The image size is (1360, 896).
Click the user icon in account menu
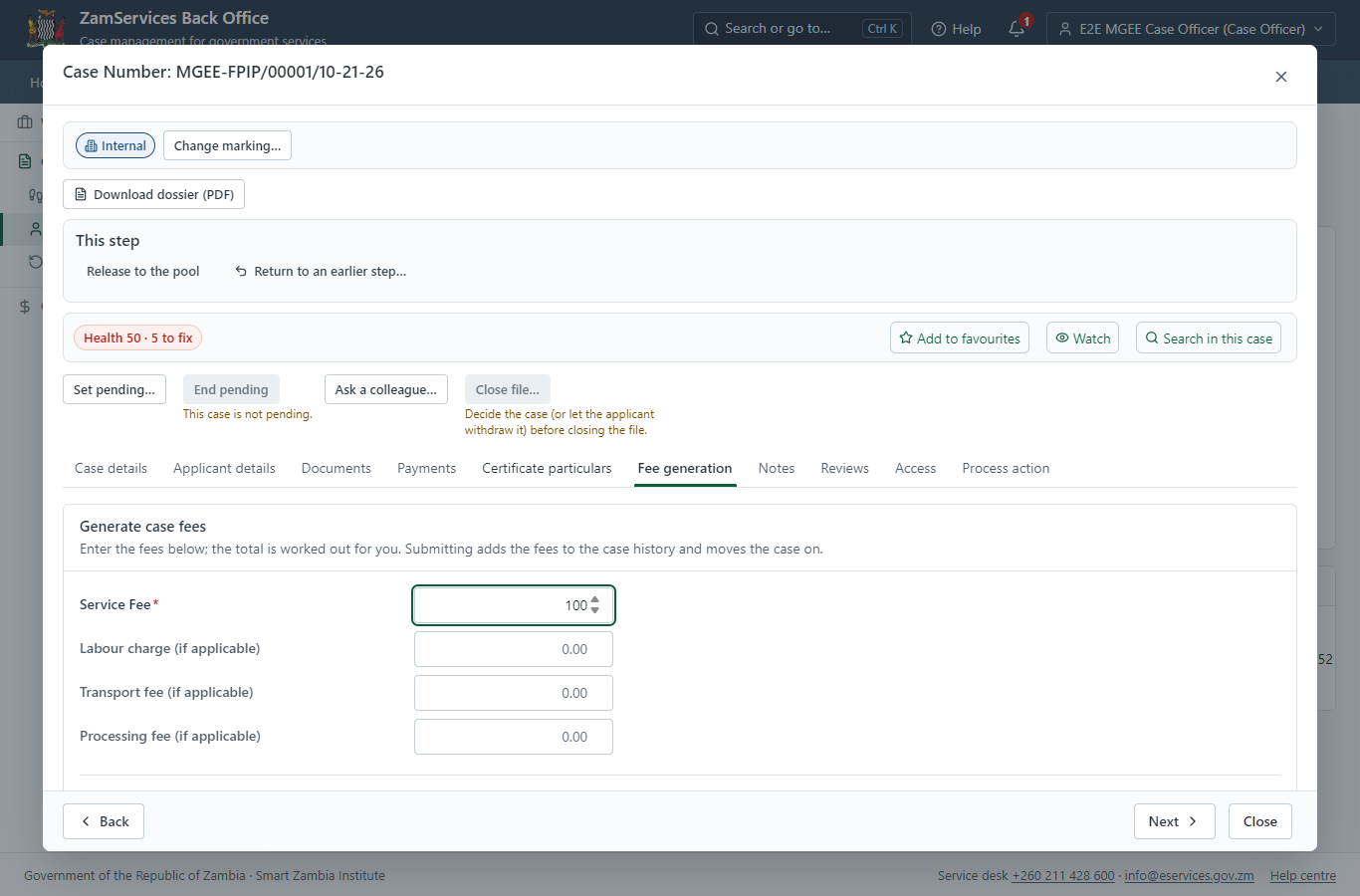coord(1065,29)
